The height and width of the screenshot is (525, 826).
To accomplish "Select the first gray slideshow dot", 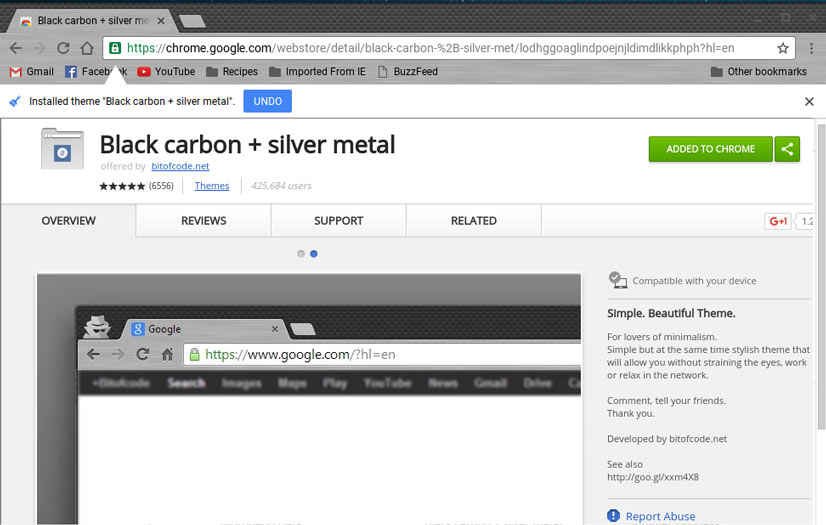I will point(301,254).
